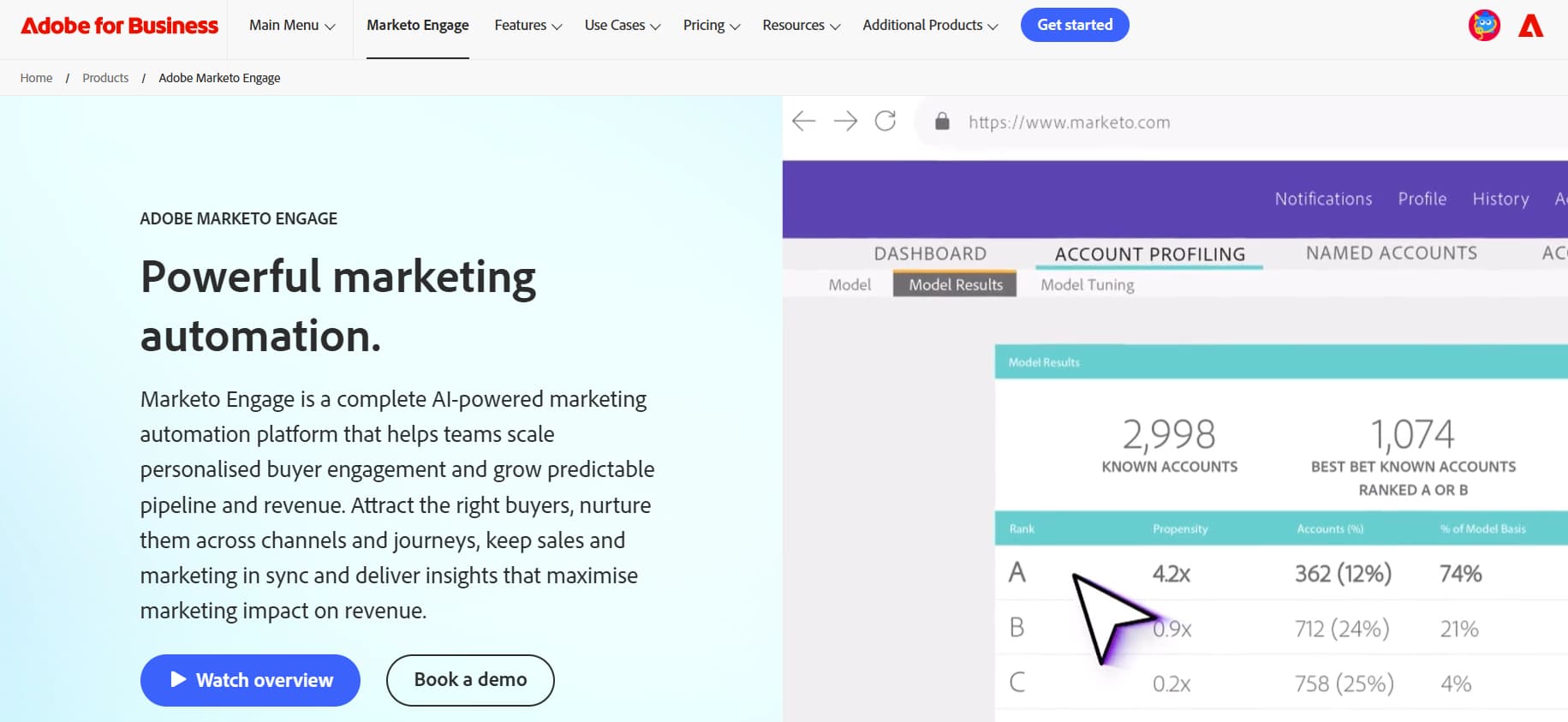Click the reload icon in mockup browser
Screen dimensions: 1568x722
click(885, 122)
